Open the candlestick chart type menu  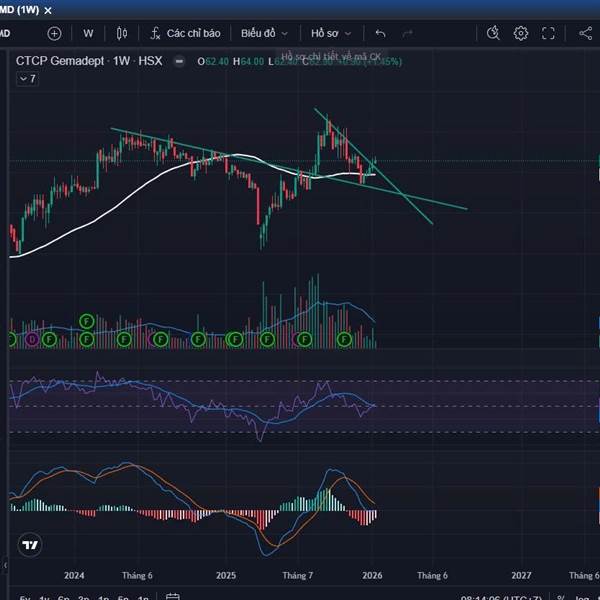(122, 34)
